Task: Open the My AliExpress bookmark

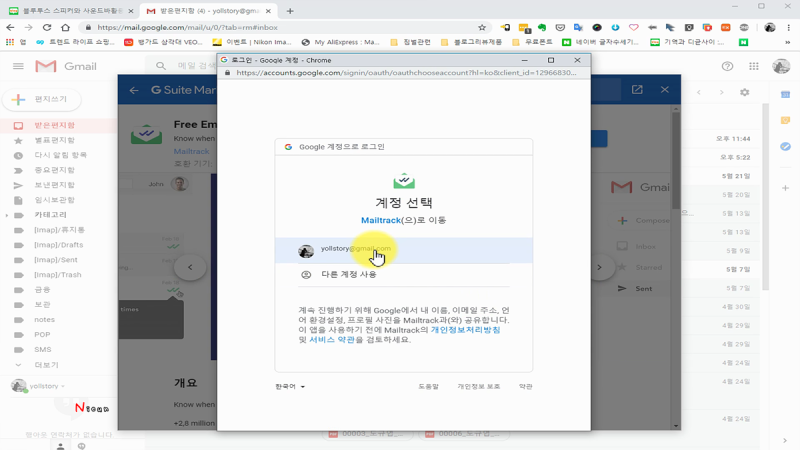Action: tap(340, 42)
